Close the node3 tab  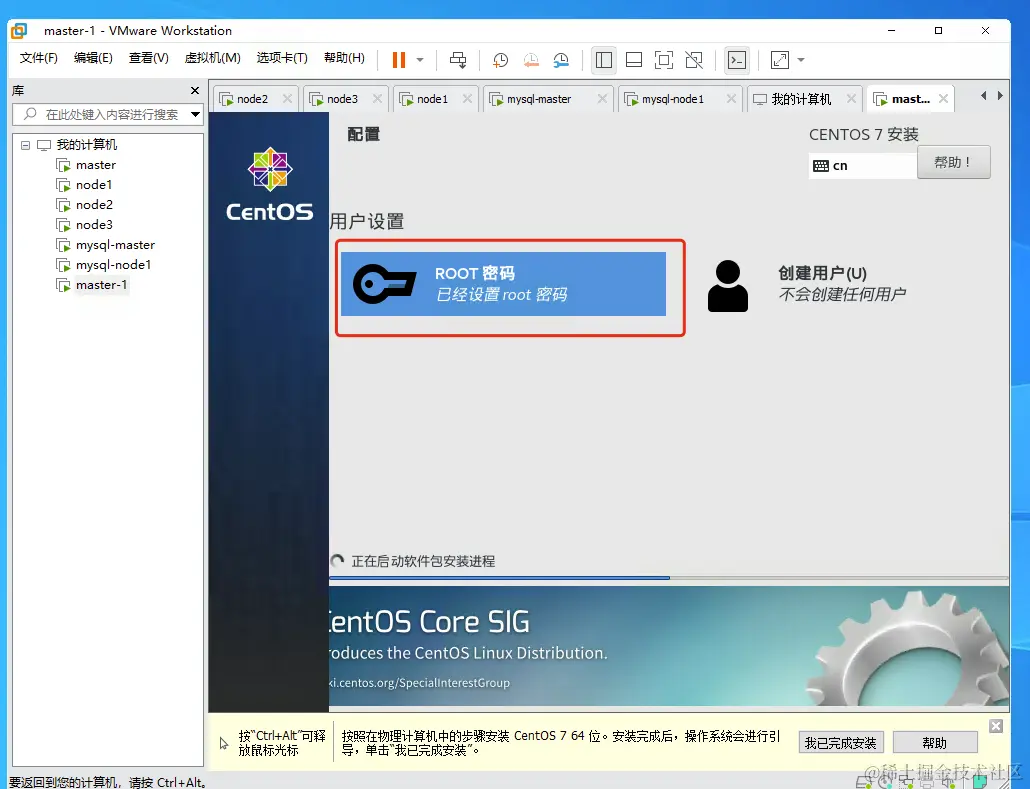click(377, 99)
